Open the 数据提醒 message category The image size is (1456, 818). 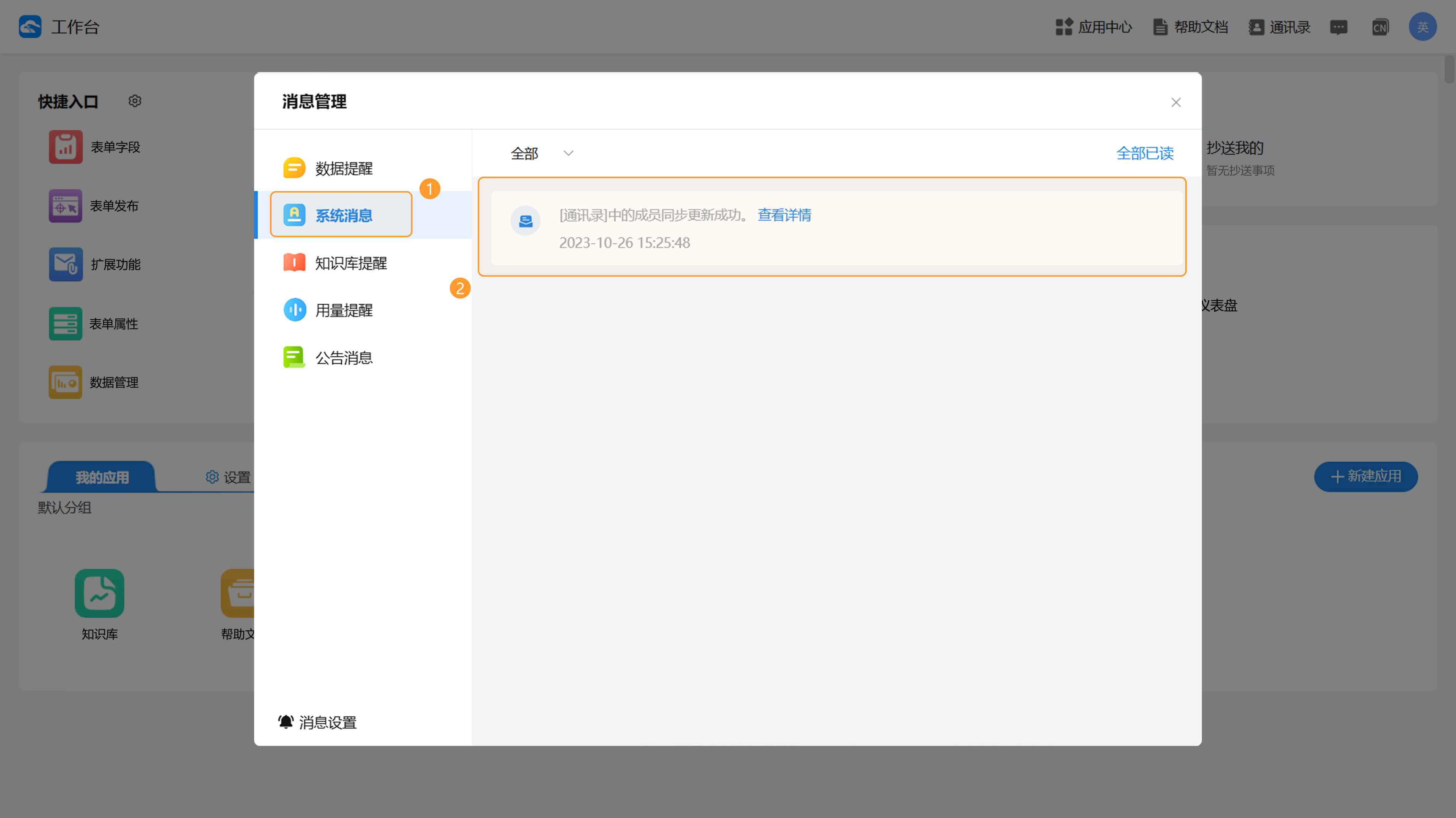(x=362, y=168)
